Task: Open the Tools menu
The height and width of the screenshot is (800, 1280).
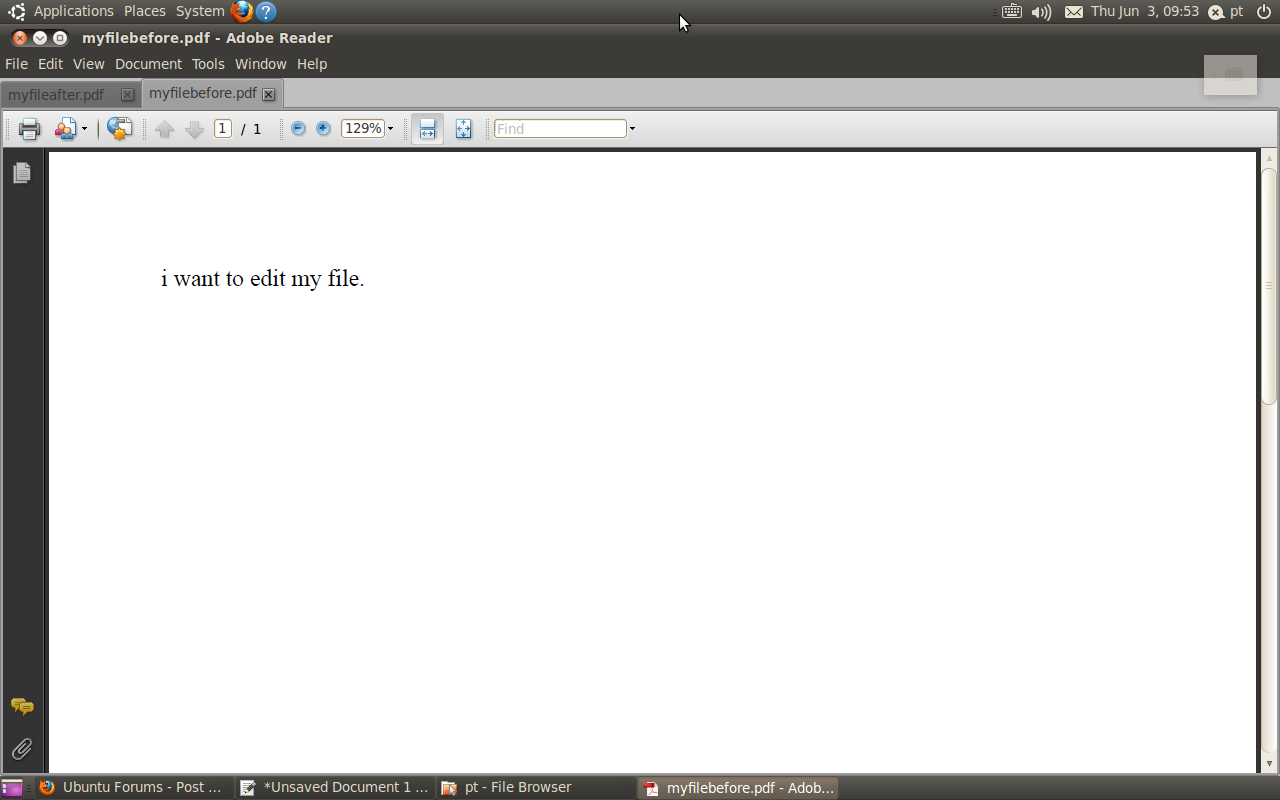Action: coord(208,64)
